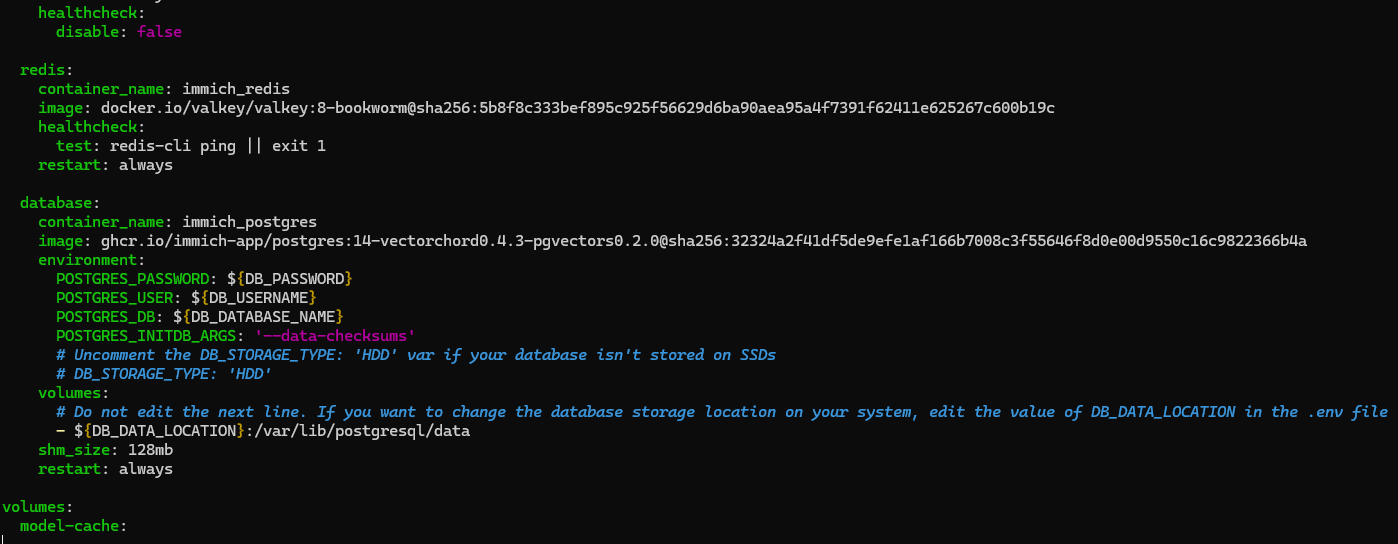
Task: Click the '--data-checksums' string
Action: pos(335,336)
